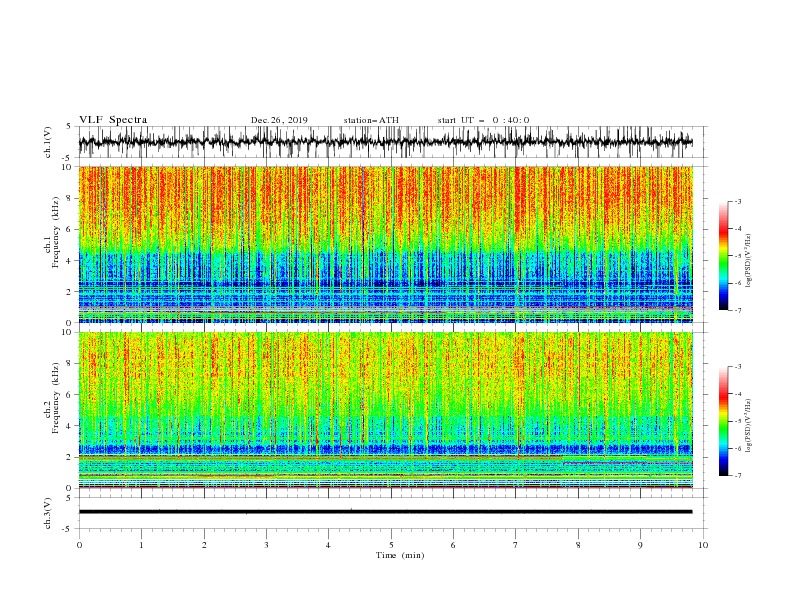This screenshot has width=792, height=612.
Task: Click the "ch.2 Frequency (kHz)" axis label
Action: (x=52, y=397)
